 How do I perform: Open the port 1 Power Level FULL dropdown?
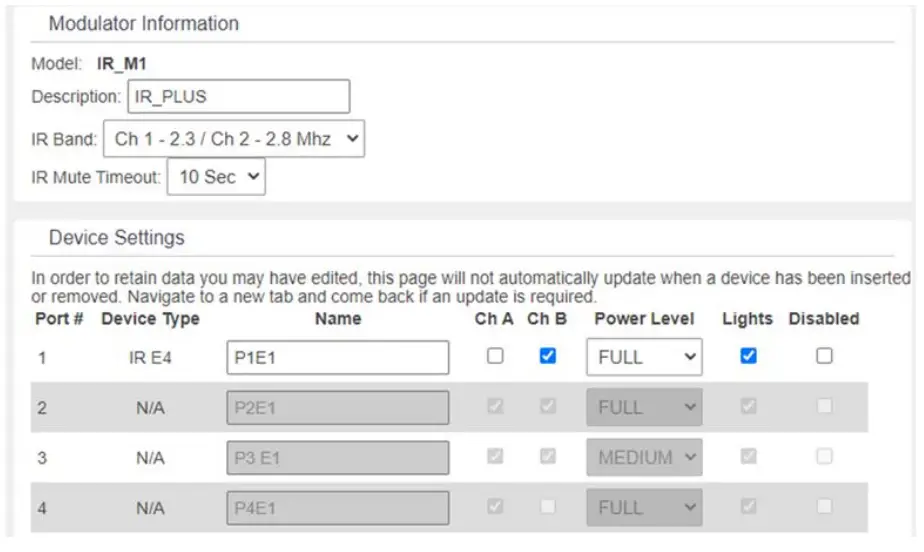click(643, 357)
